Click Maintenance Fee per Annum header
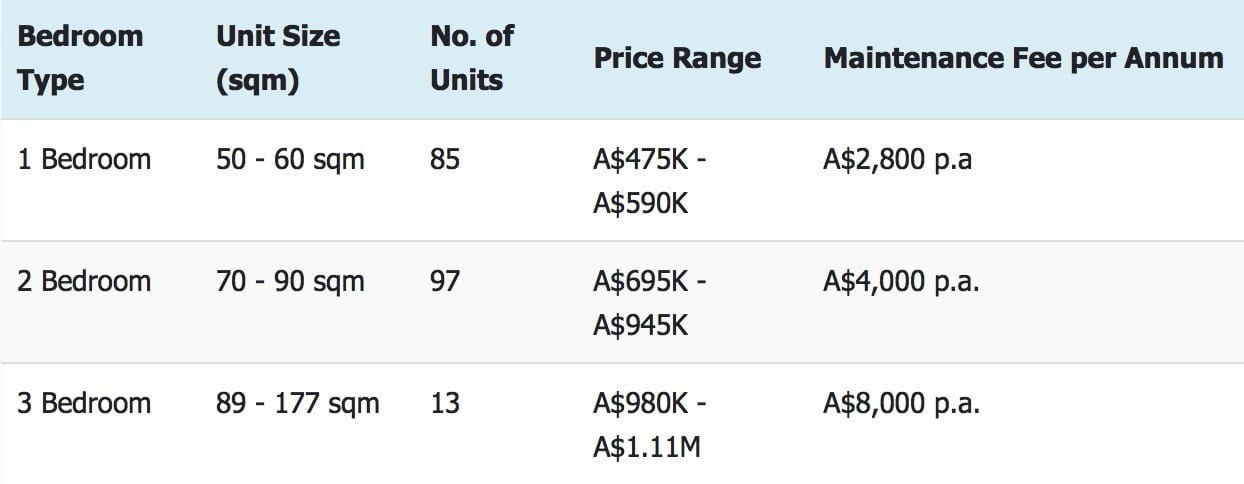The height and width of the screenshot is (484, 1244). (x=1023, y=58)
